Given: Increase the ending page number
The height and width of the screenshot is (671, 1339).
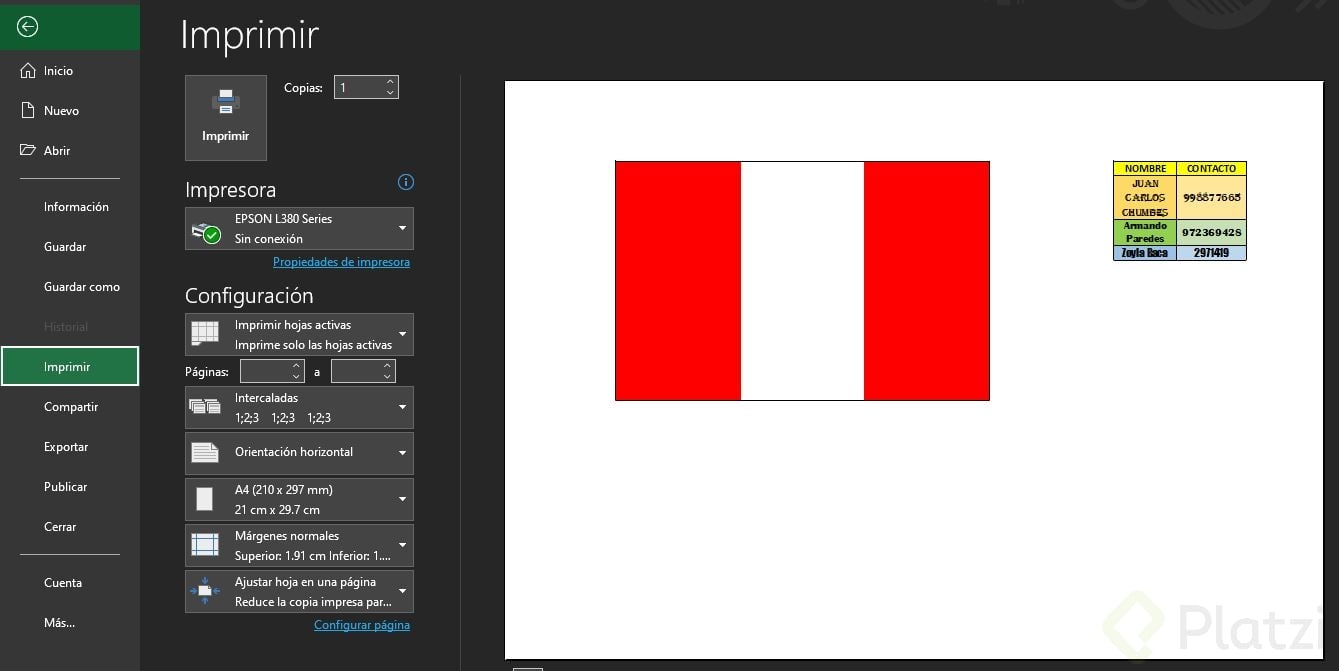Looking at the screenshot, I should coord(388,366).
